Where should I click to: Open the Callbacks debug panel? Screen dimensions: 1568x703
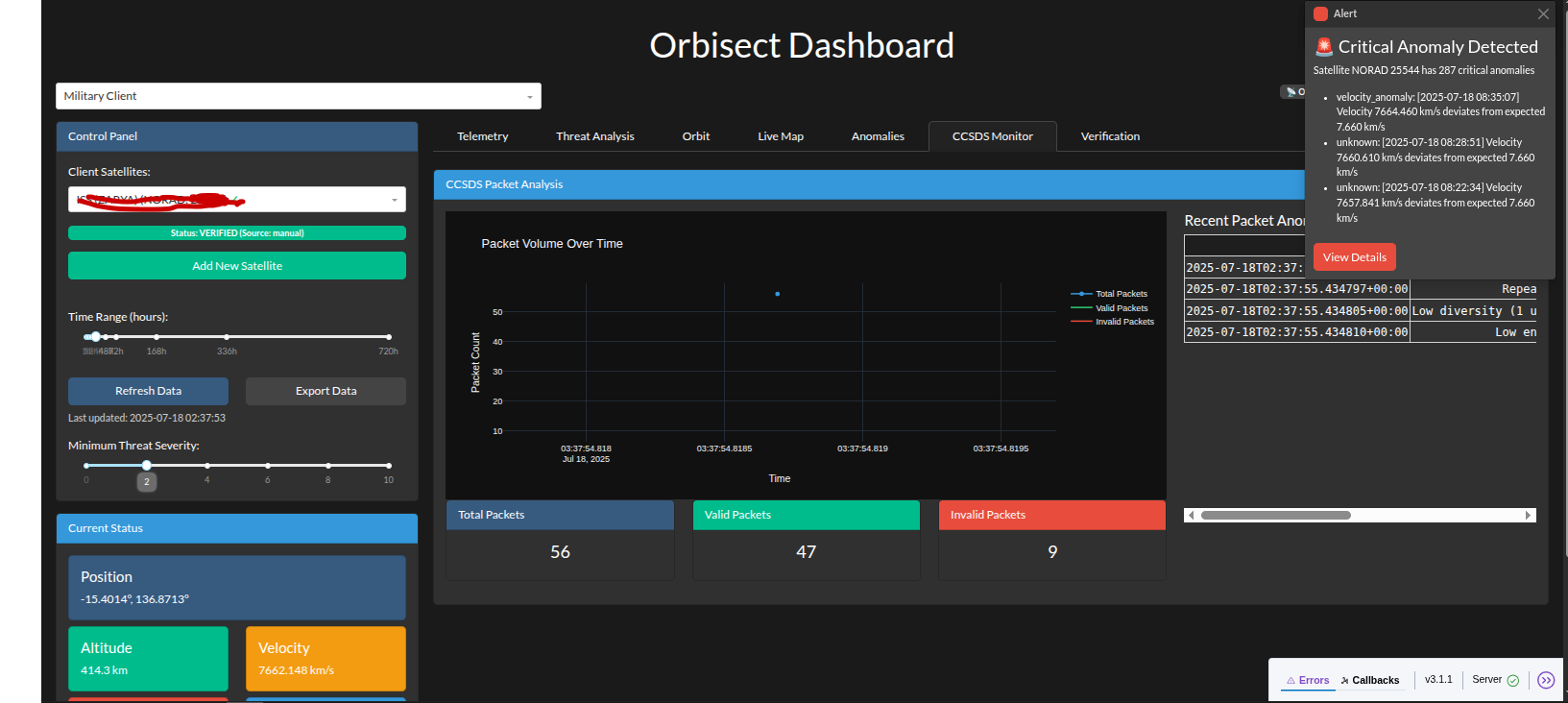coord(1370,680)
